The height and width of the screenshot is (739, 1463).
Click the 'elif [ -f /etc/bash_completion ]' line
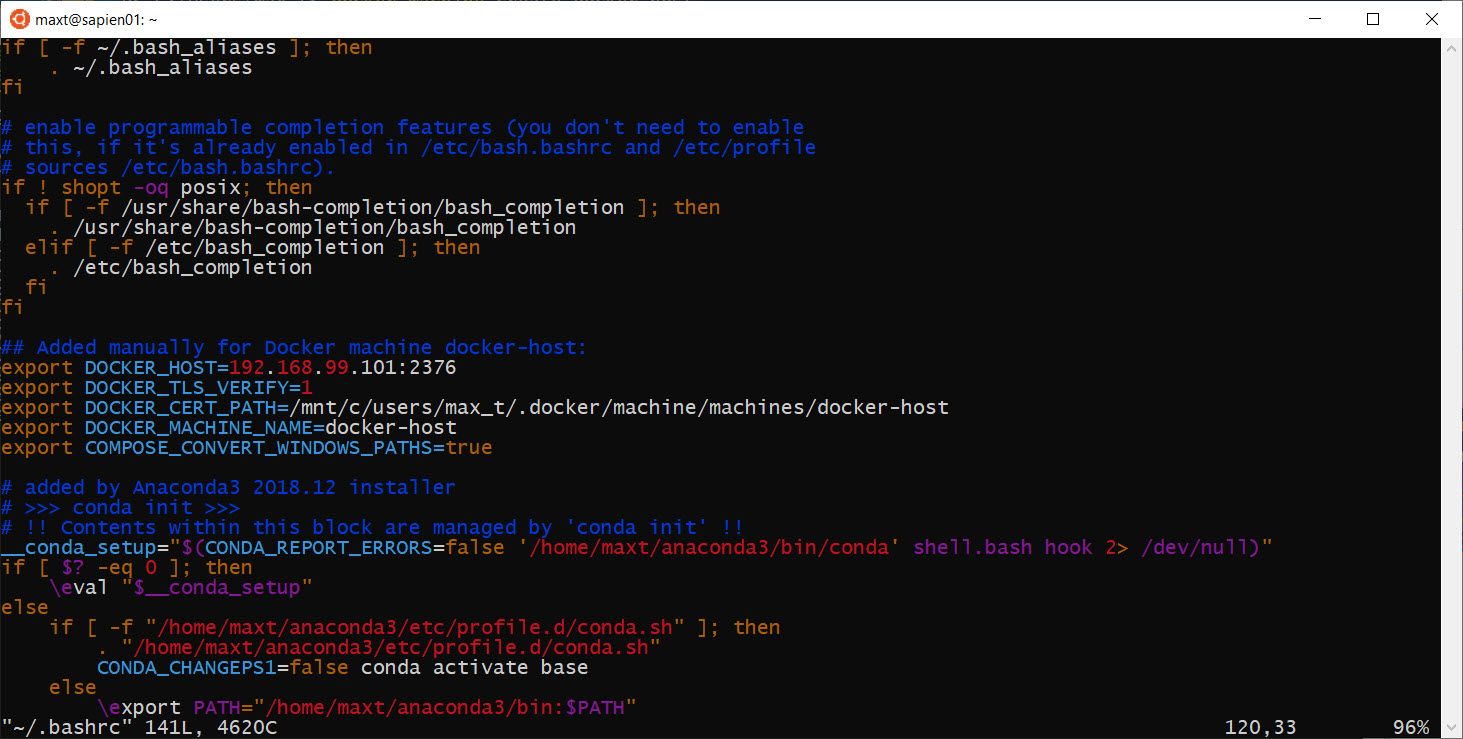[253, 248]
